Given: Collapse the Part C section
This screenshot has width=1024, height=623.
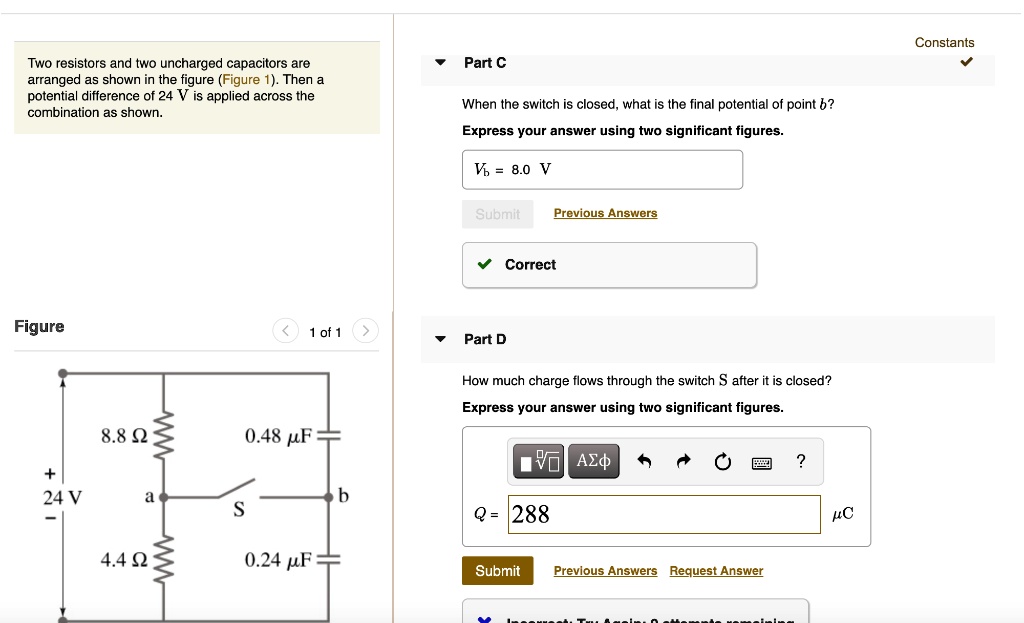Looking at the screenshot, I should pyautogui.click(x=441, y=63).
